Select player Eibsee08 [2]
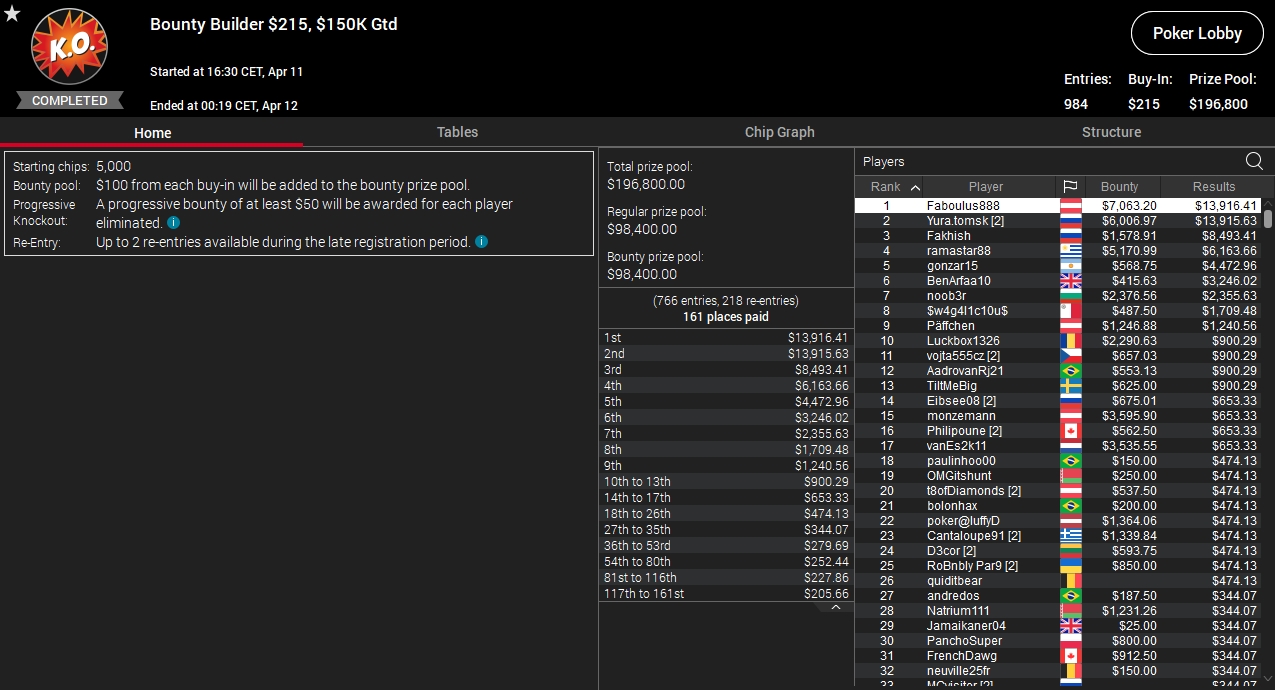Viewport: 1275px width, 690px height. (1058, 401)
